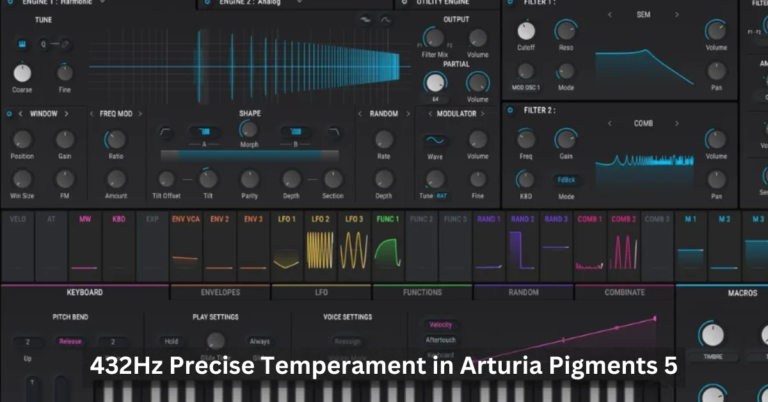Image resolution: width=768 pixels, height=402 pixels.
Task: Switch to the COMBINATE tab
Action: [x=624, y=292]
